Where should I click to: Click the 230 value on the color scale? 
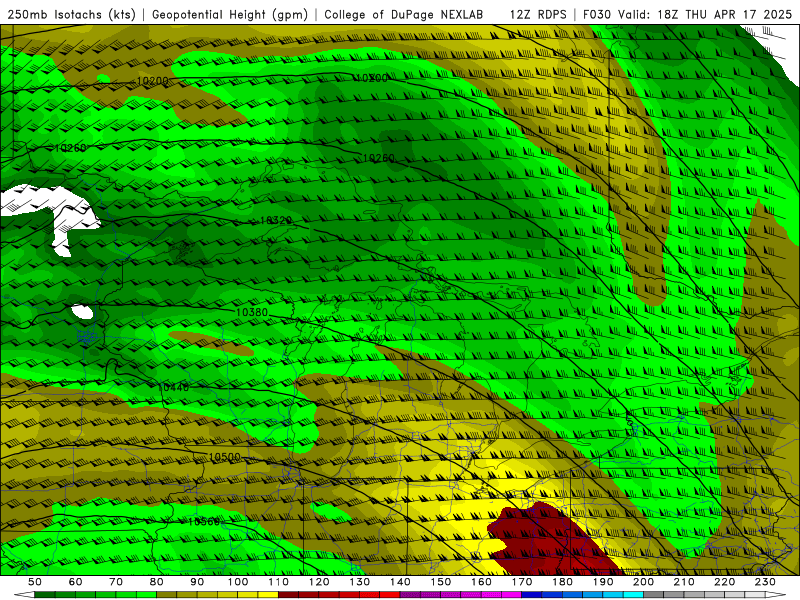(x=765, y=582)
